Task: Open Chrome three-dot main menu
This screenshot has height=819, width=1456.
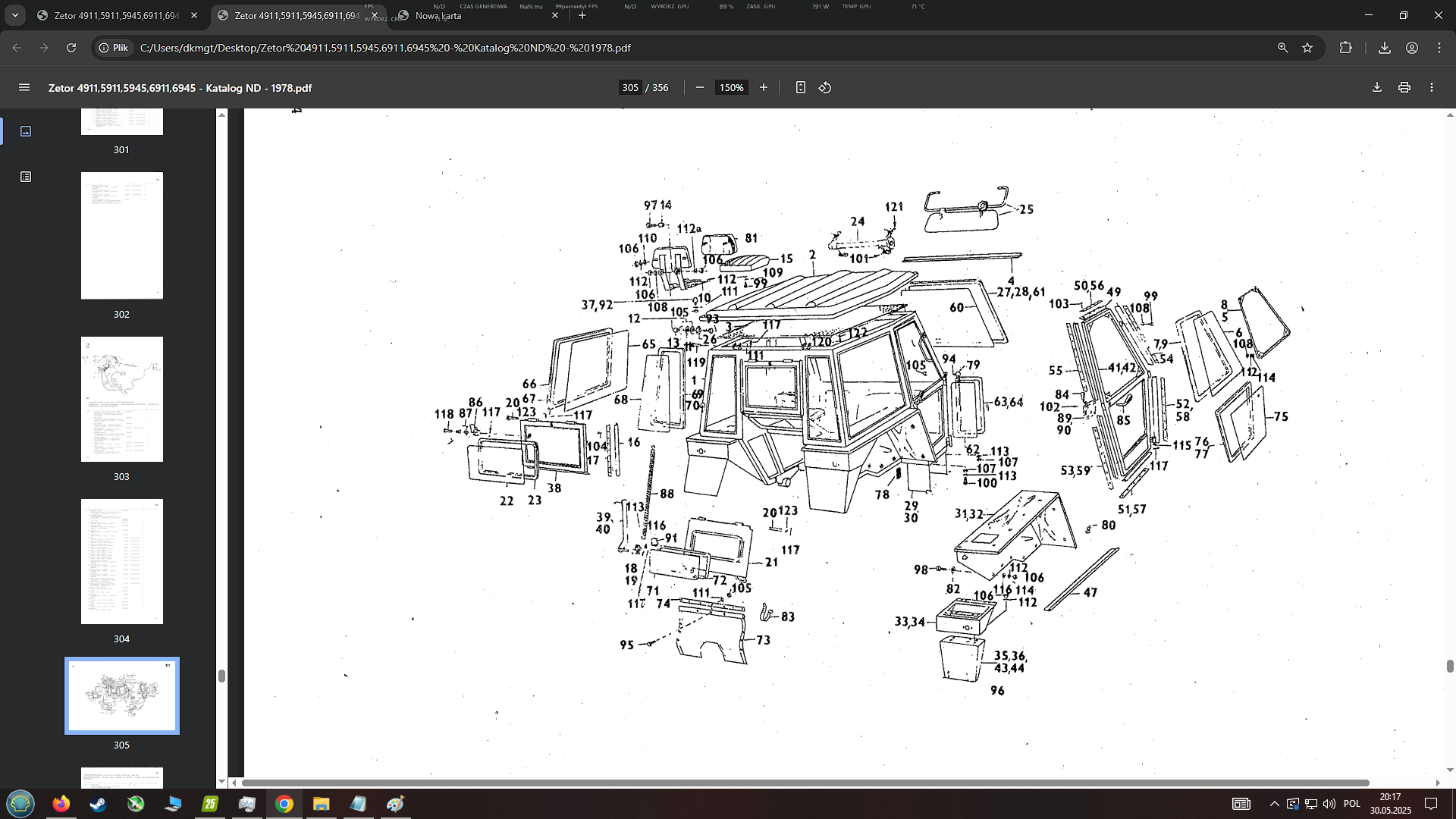Action: coord(1439,48)
